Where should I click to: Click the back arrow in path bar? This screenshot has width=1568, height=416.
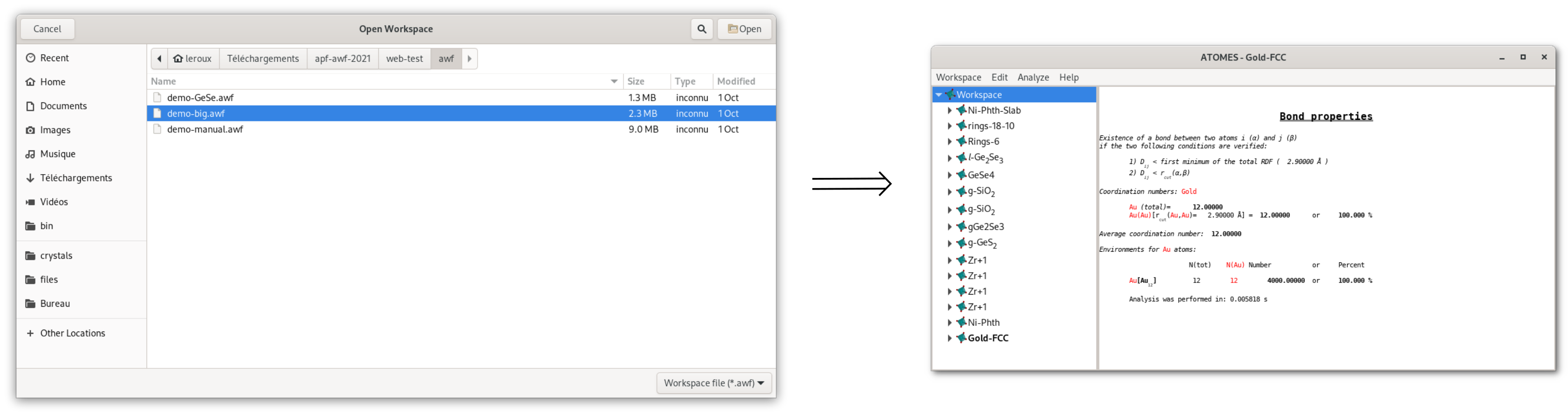point(159,59)
